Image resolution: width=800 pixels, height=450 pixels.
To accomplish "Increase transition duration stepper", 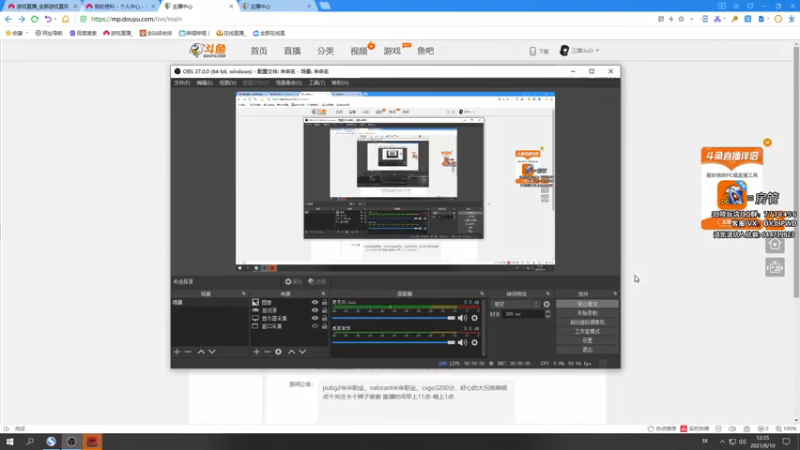I will coord(547,312).
